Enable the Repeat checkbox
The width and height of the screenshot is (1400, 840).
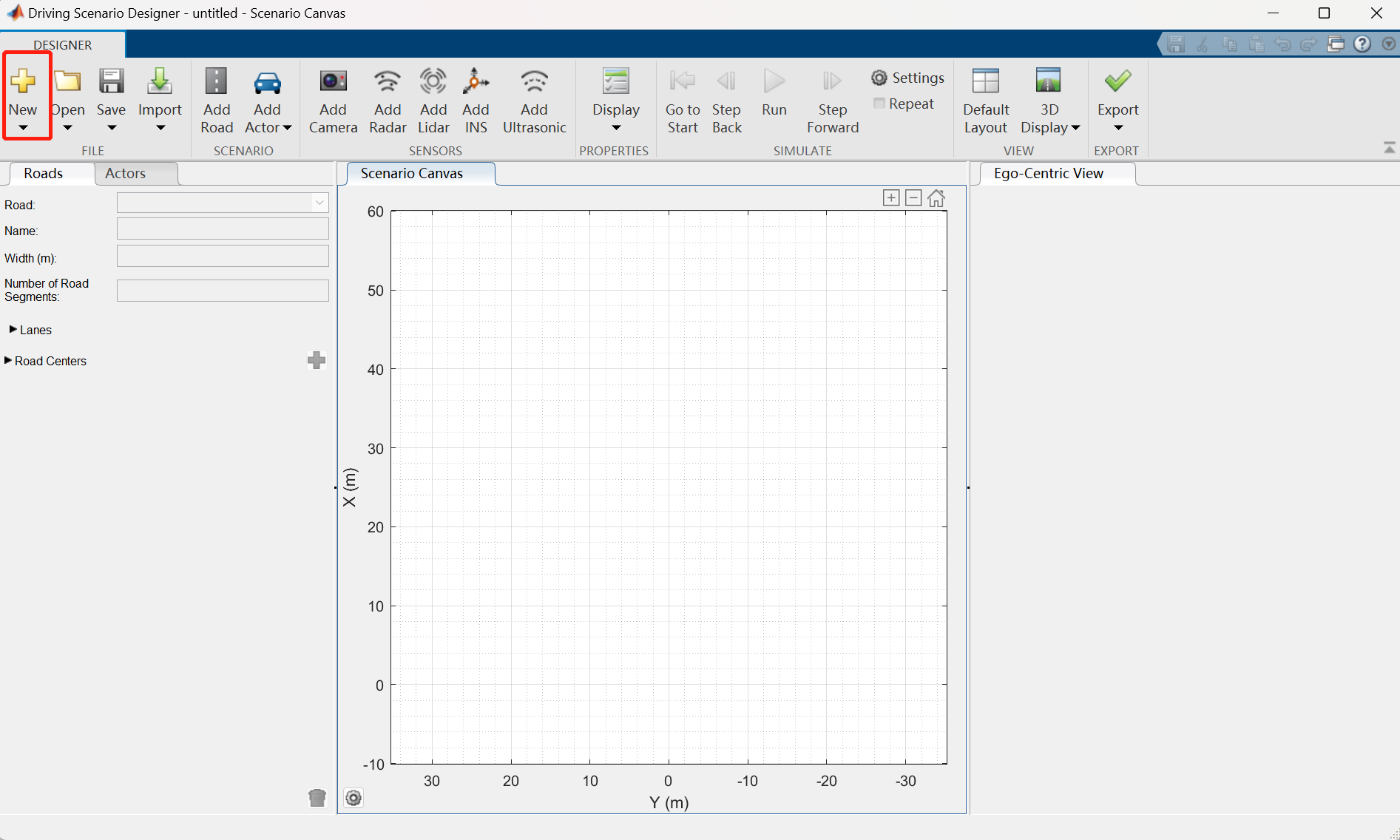tap(879, 104)
